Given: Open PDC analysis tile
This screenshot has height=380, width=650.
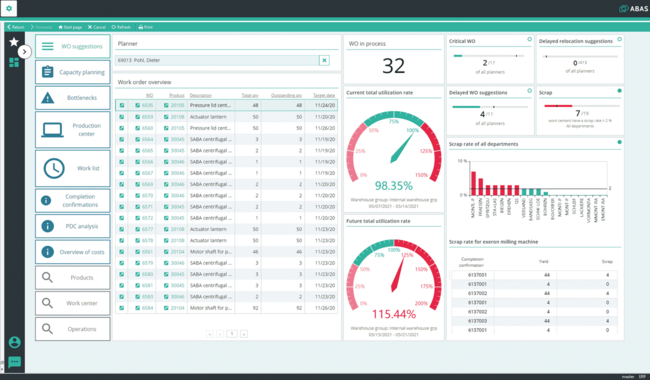Looking at the screenshot, I should tap(73, 226).
